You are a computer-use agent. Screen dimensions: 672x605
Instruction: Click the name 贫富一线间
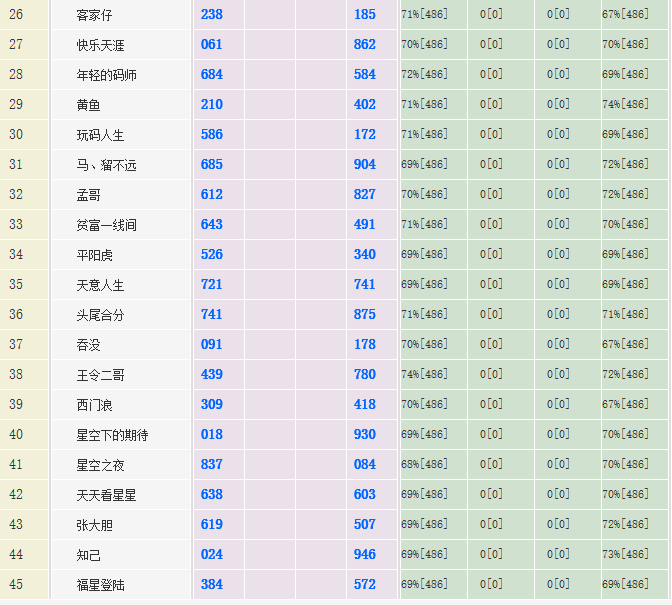click(x=107, y=225)
